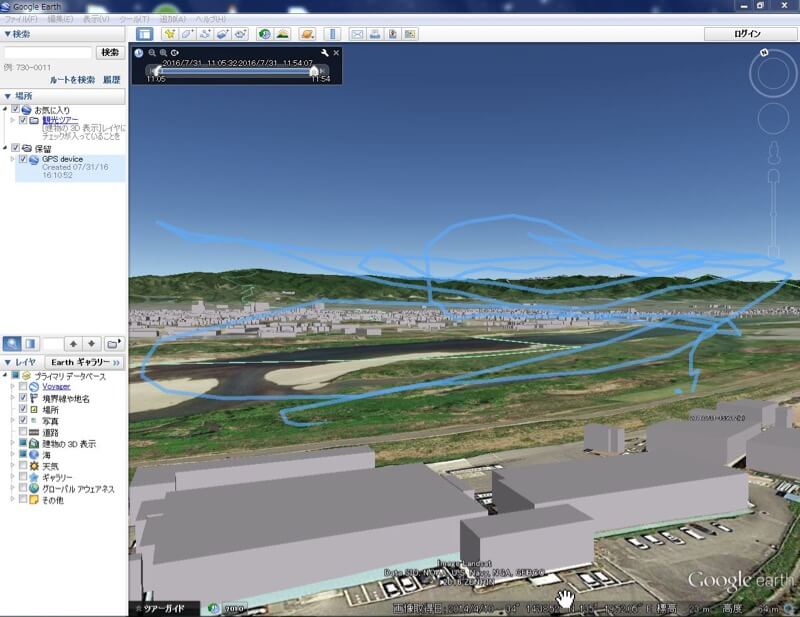Open the 追加(A) menu
This screenshot has height=617, width=800.
point(172,19)
